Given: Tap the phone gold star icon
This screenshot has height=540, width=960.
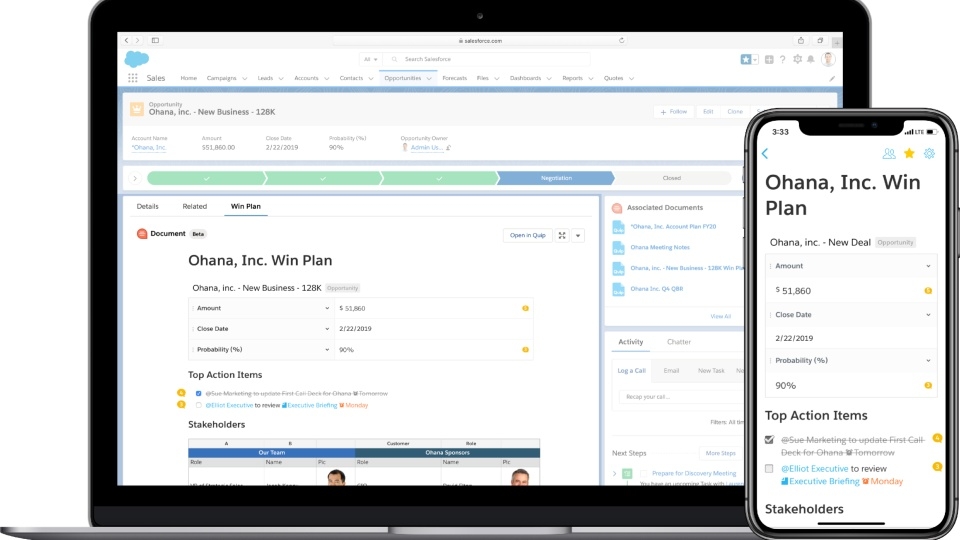Looking at the screenshot, I should tap(909, 153).
